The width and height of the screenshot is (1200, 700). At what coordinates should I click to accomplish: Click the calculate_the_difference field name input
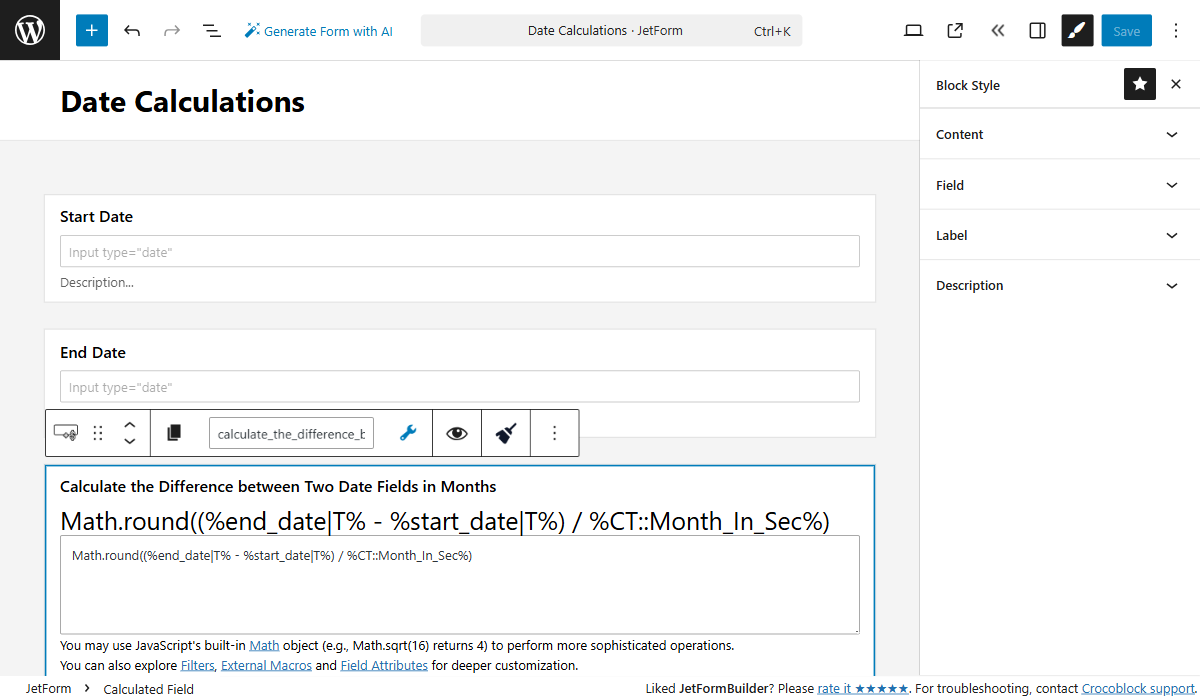pyautogui.click(x=291, y=432)
